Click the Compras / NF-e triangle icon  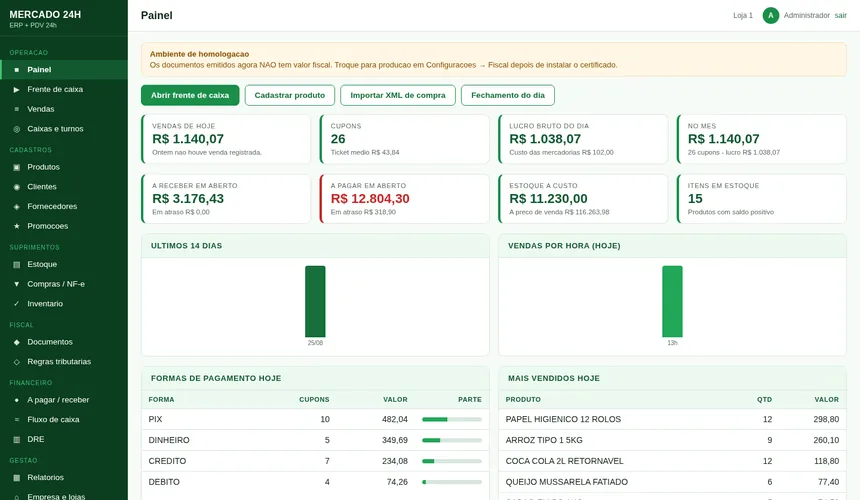click(16, 284)
